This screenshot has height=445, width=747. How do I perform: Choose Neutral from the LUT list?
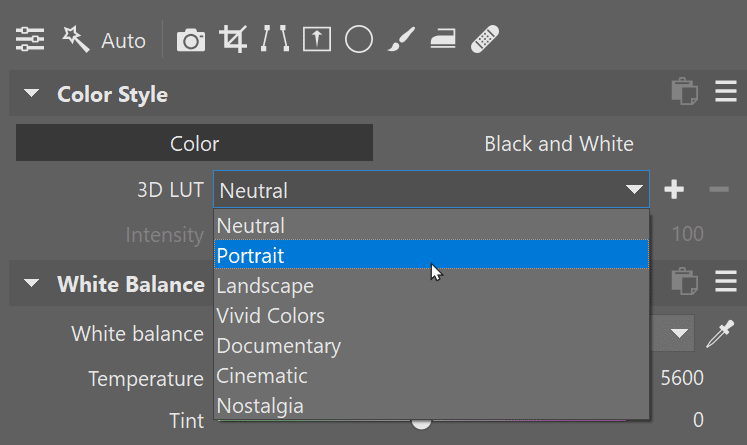click(431, 225)
